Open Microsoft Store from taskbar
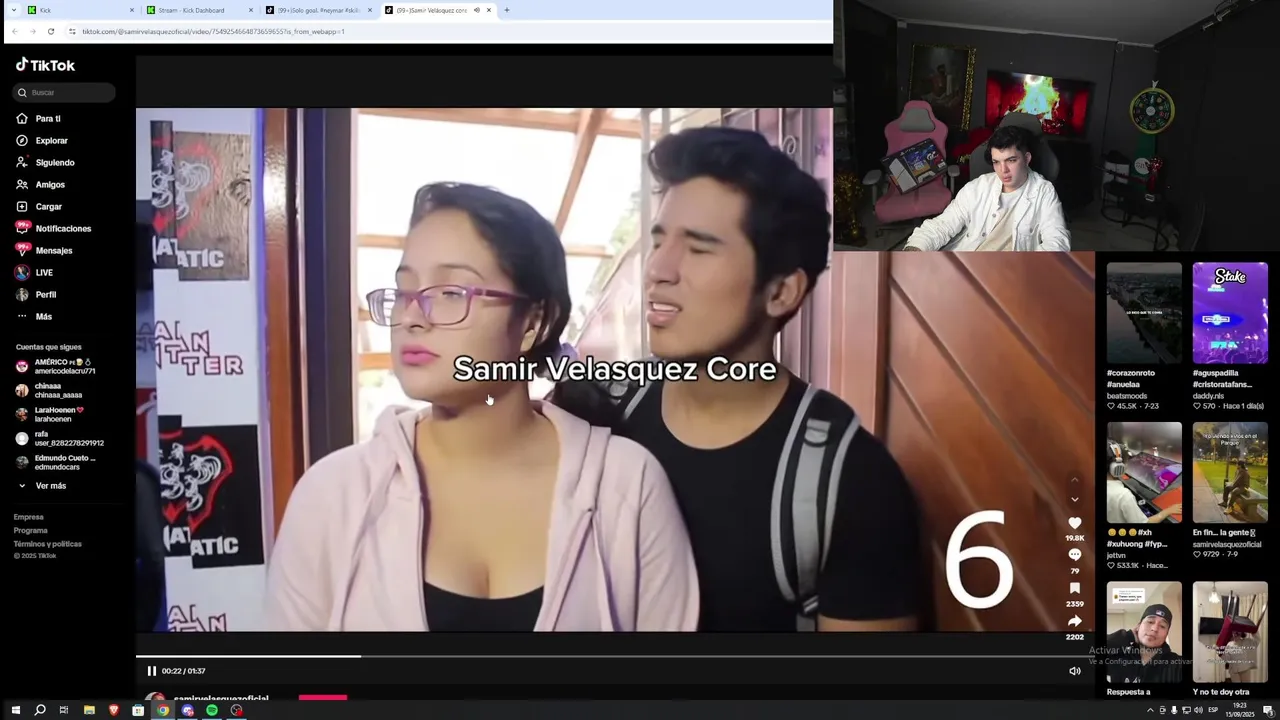 [x=138, y=710]
